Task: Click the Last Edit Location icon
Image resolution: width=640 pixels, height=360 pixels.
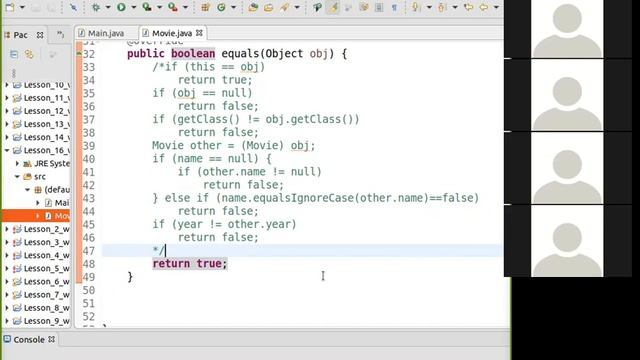Action: [x=469, y=7]
